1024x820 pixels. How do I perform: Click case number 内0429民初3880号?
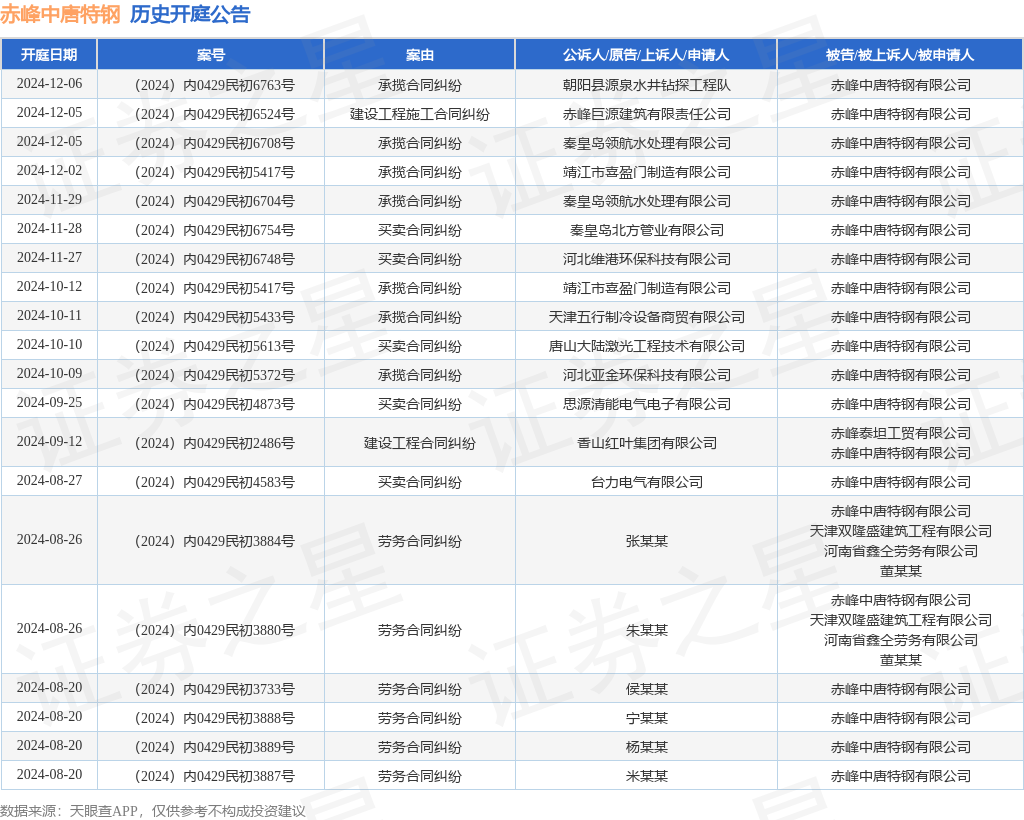click(215, 630)
